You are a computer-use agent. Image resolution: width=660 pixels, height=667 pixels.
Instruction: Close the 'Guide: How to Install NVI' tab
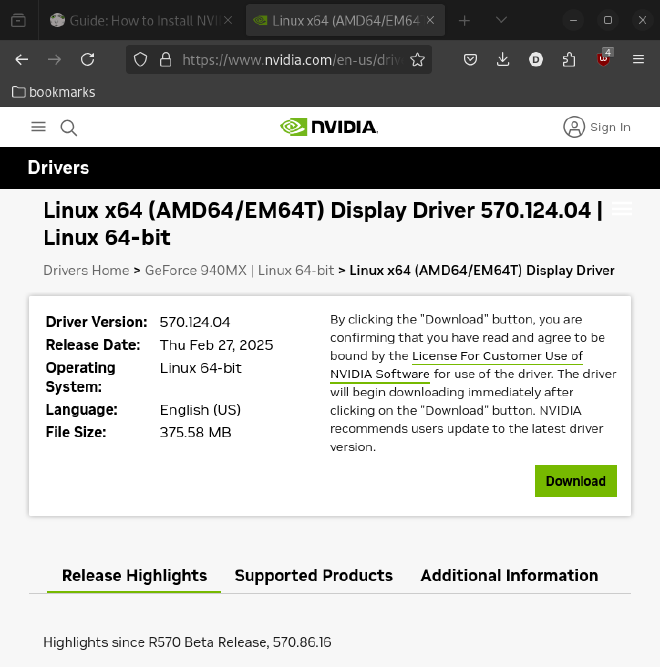tap(228, 20)
